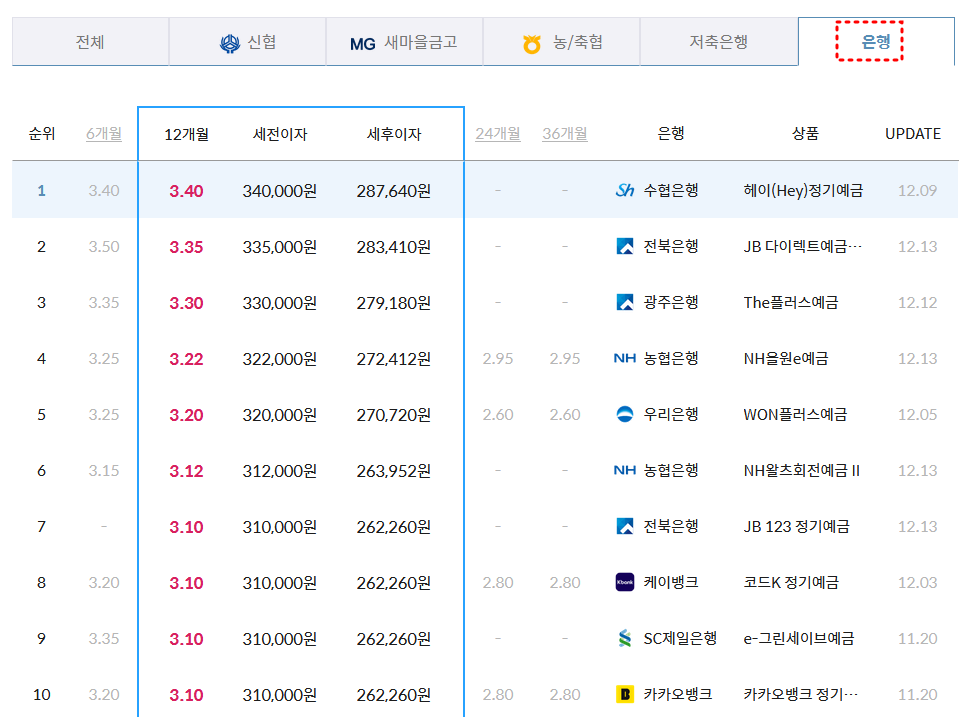Click the 12.05 update date

coord(917,415)
